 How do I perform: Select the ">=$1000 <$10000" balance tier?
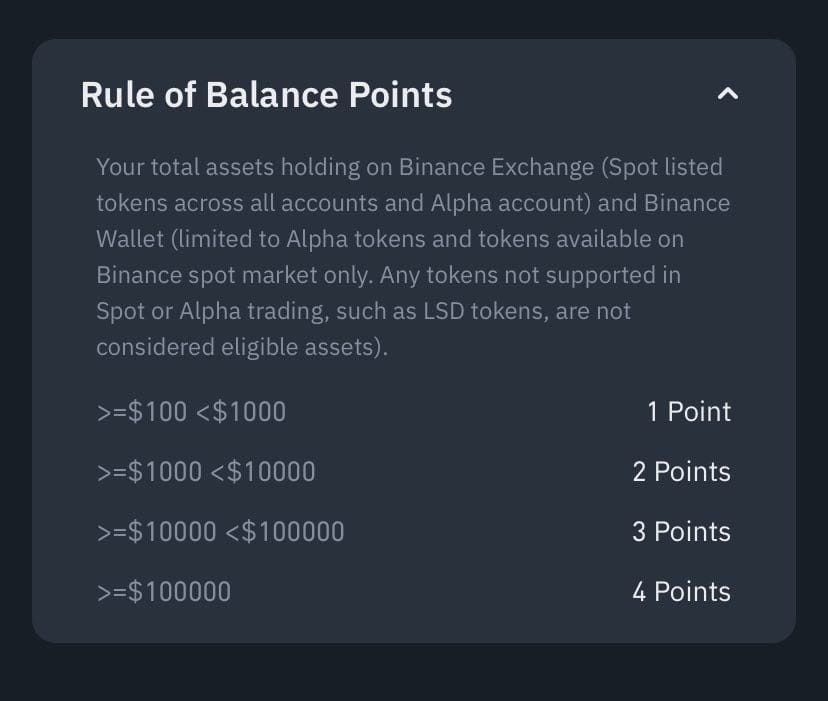pos(206,472)
